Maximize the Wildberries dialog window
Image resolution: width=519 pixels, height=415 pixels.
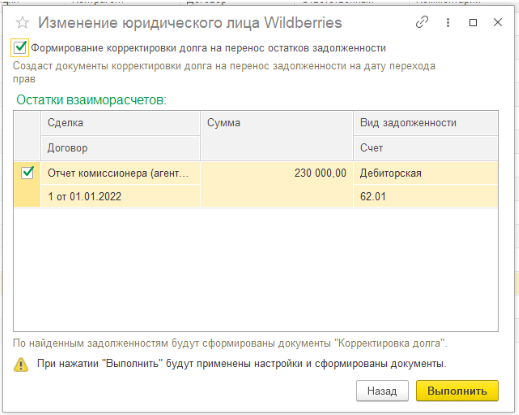(473, 22)
